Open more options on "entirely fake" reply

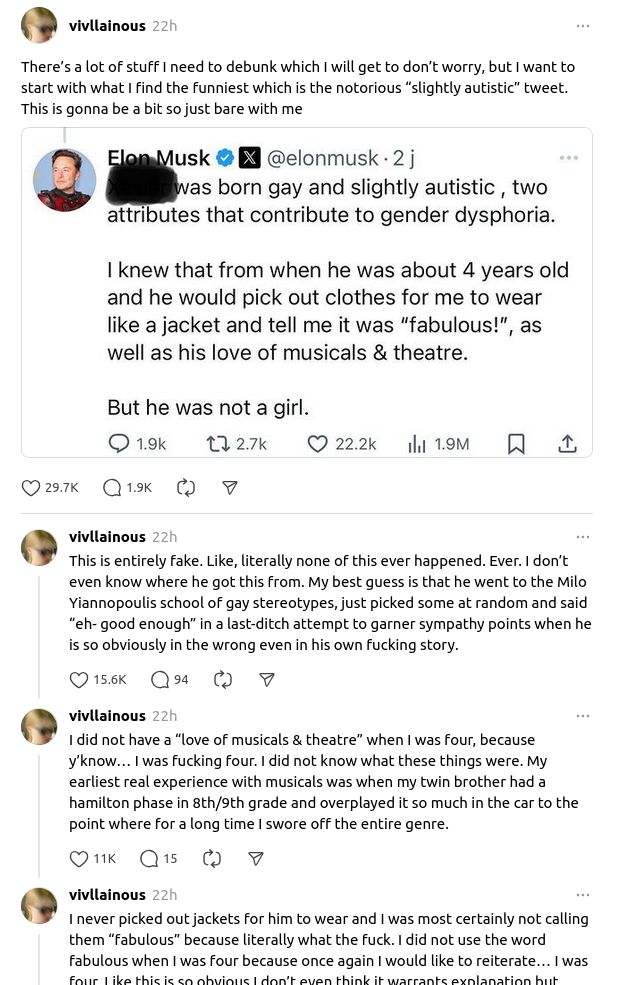583,537
